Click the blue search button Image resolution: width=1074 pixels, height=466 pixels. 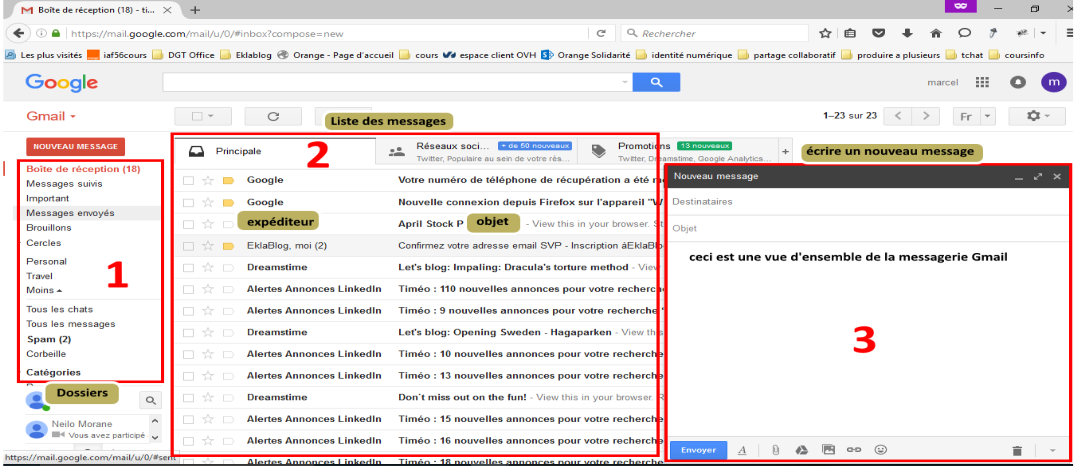[x=658, y=83]
